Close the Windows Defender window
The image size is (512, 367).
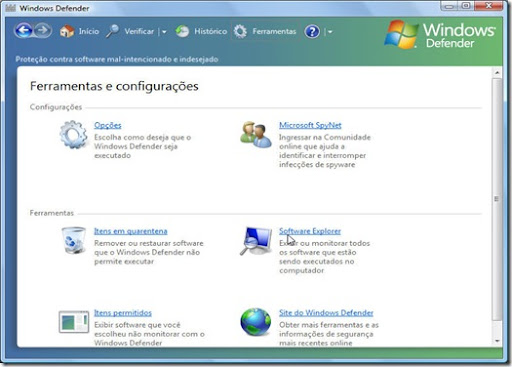pos(488,6)
